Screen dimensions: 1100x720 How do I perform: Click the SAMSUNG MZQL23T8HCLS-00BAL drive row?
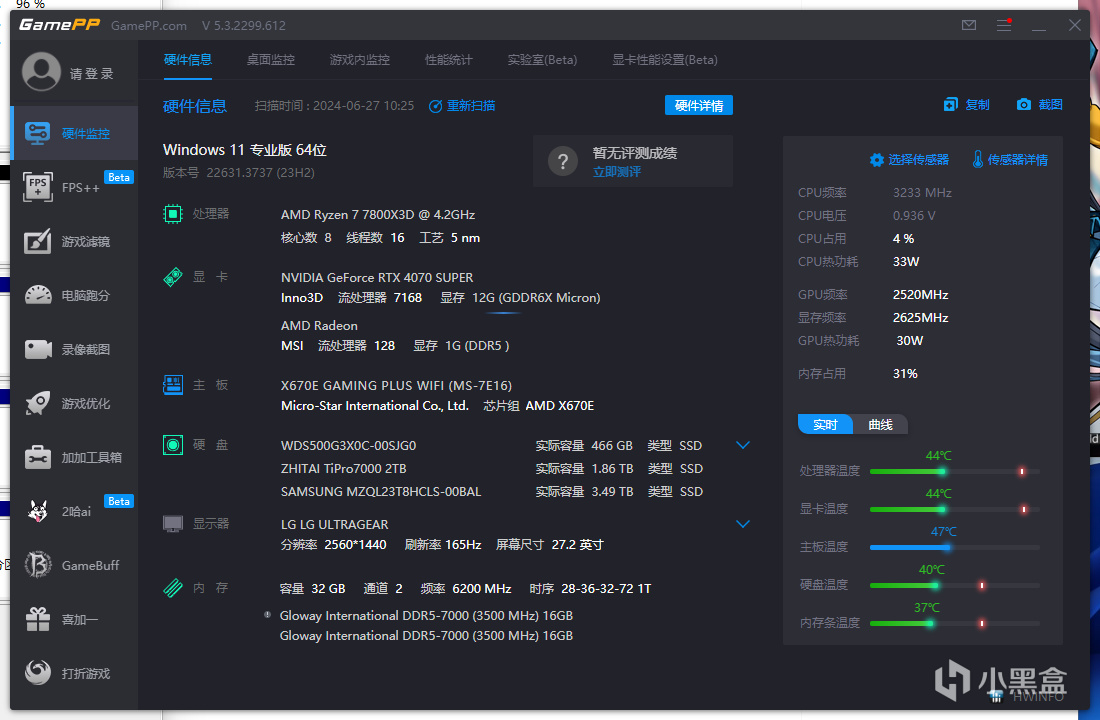point(492,492)
